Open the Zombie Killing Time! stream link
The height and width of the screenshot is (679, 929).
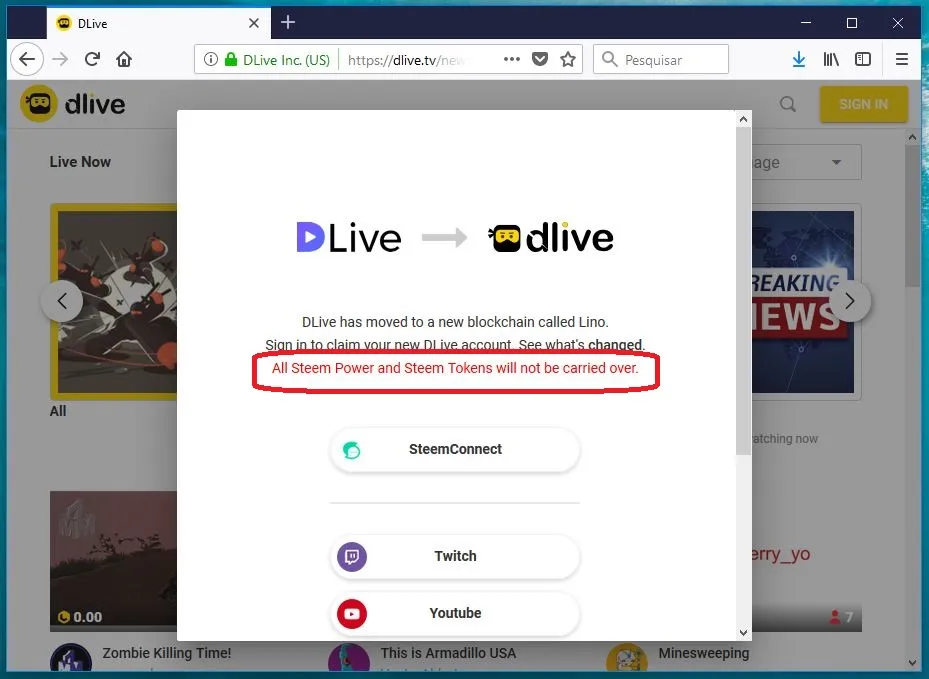pos(165,653)
